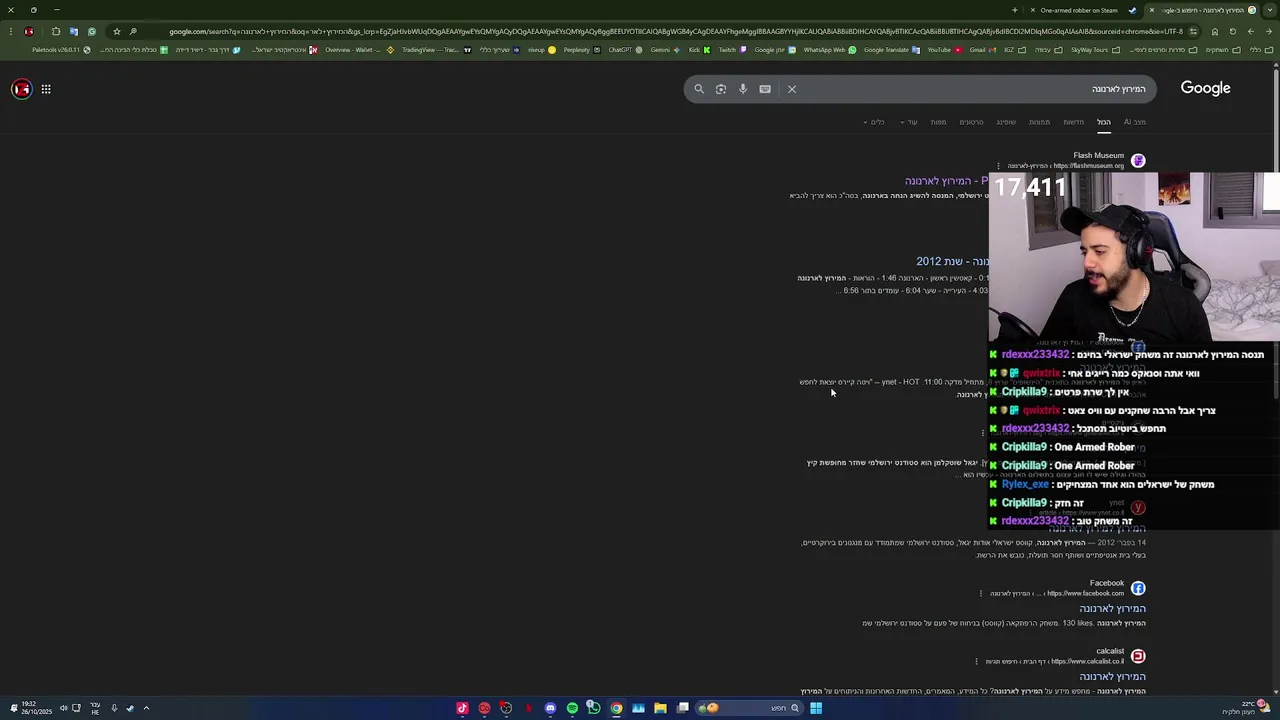Open Chrome from the taskbar

[x=616, y=708]
